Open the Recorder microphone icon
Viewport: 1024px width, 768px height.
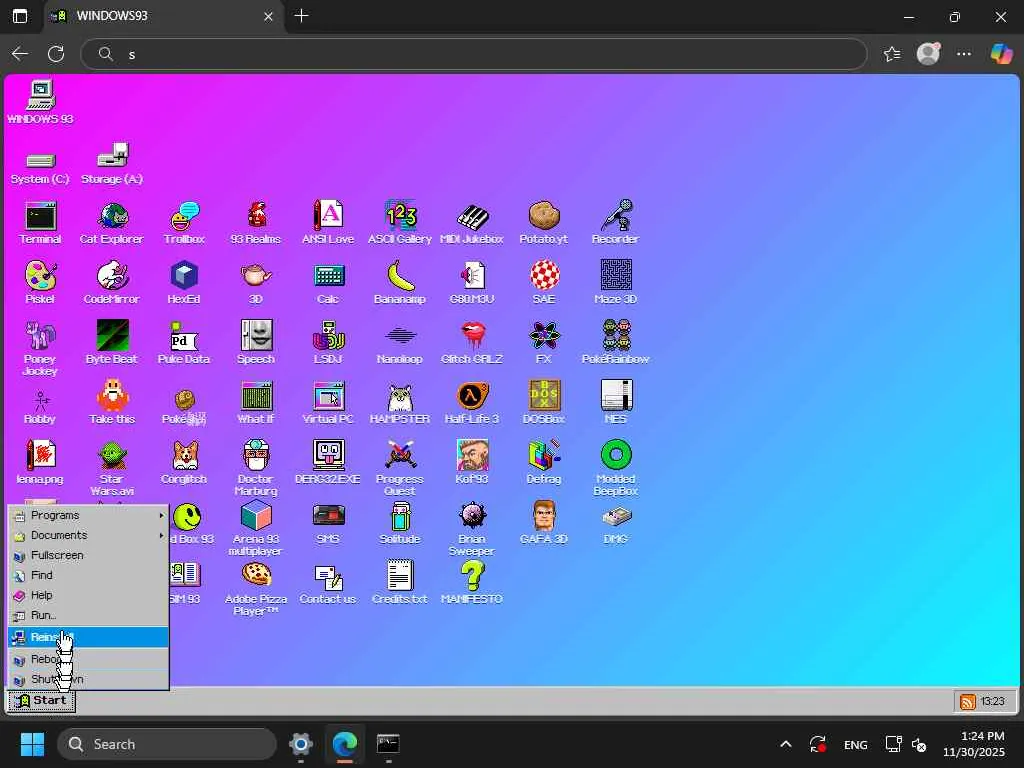615,223
